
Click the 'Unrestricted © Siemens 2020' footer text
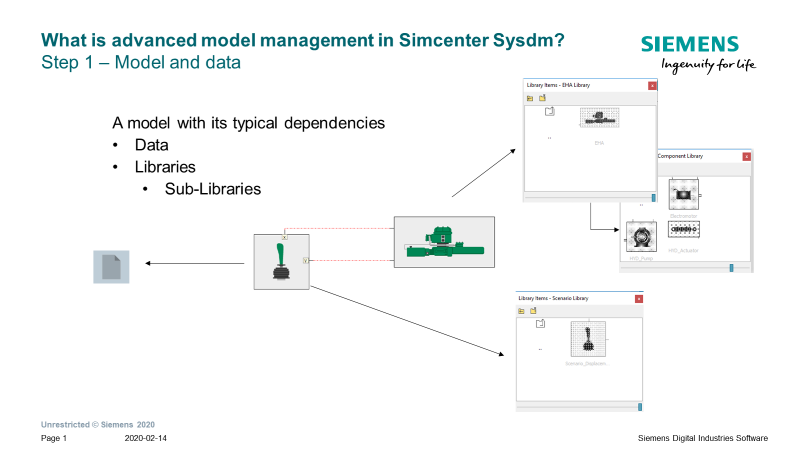pos(98,424)
